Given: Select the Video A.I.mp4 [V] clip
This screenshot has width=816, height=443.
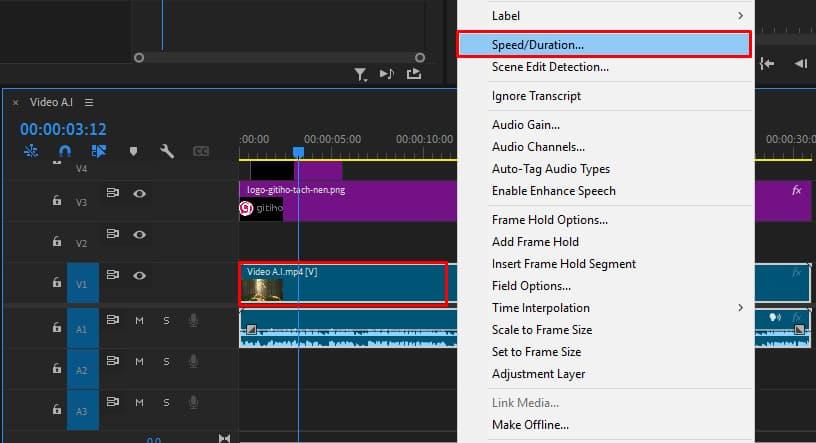Looking at the screenshot, I should (343, 283).
